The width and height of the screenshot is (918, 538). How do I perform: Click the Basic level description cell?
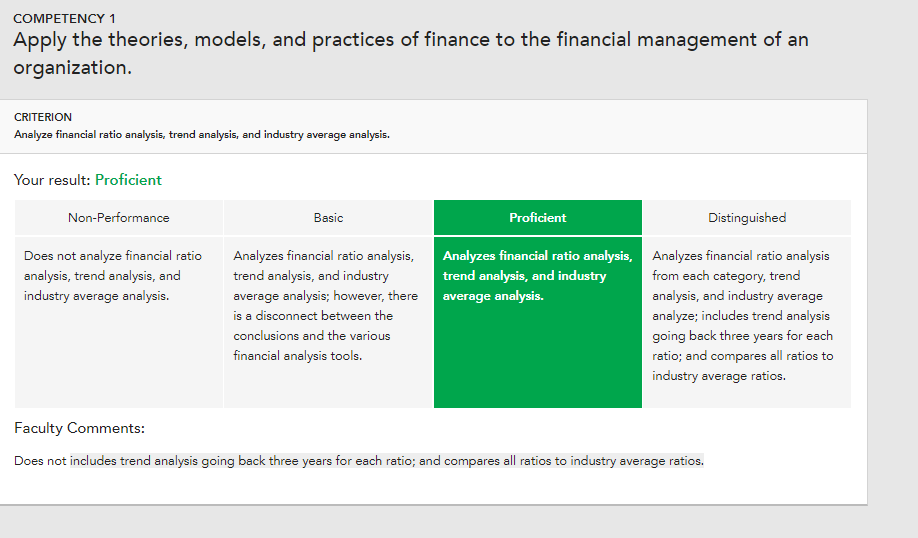[328, 322]
